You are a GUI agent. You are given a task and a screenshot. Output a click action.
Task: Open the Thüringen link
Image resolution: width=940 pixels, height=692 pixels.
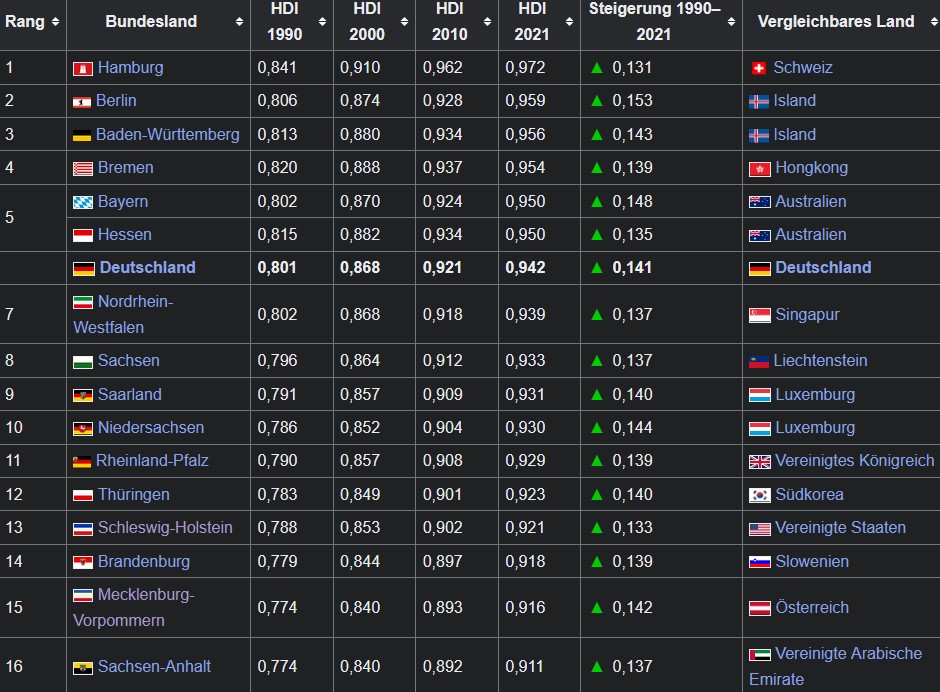(133, 495)
